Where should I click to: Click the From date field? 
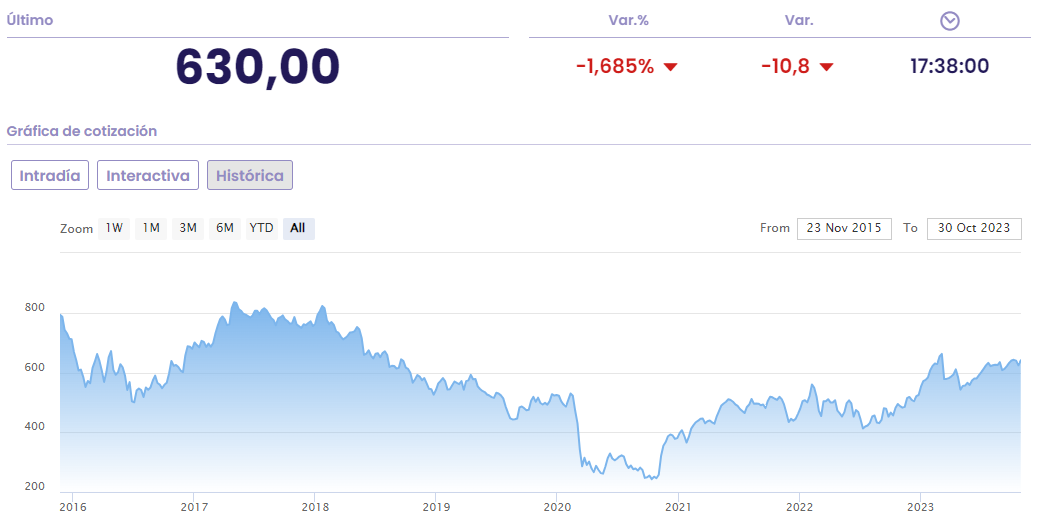coord(844,228)
